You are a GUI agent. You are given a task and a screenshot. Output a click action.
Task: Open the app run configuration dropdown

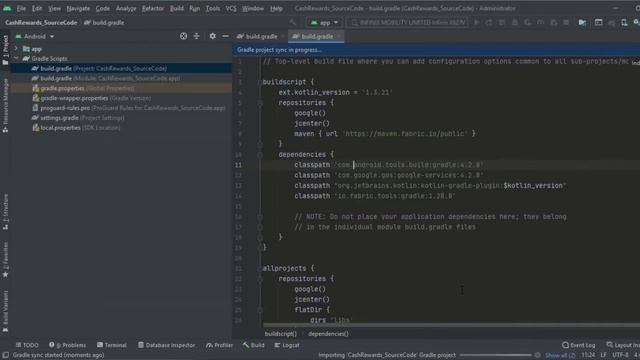coord(324,22)
